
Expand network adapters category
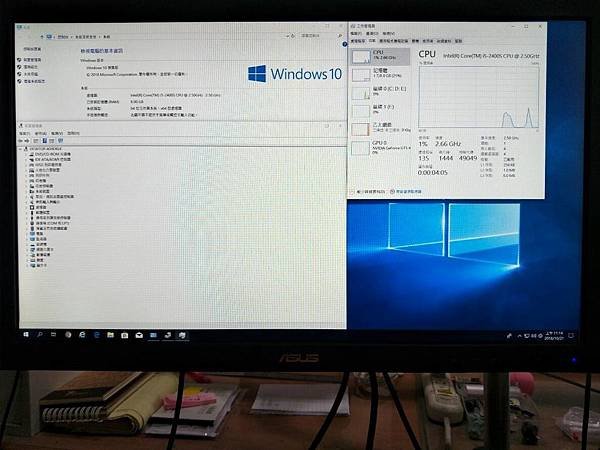click(26, 249)
